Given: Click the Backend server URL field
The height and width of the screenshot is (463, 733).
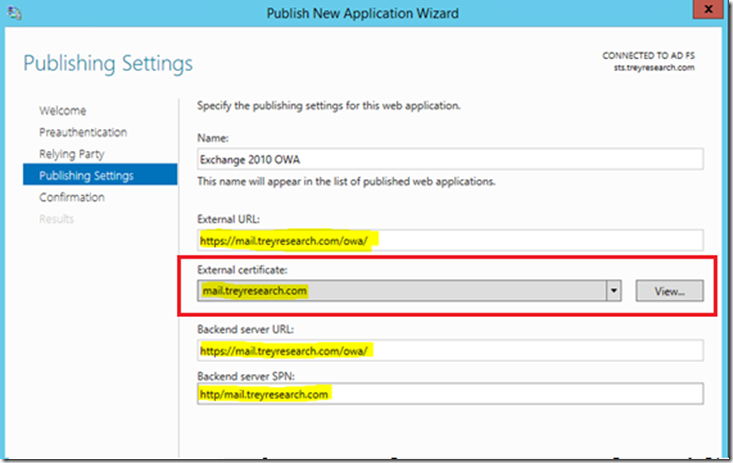Looking at the screenshot, I should pos(450,350).
